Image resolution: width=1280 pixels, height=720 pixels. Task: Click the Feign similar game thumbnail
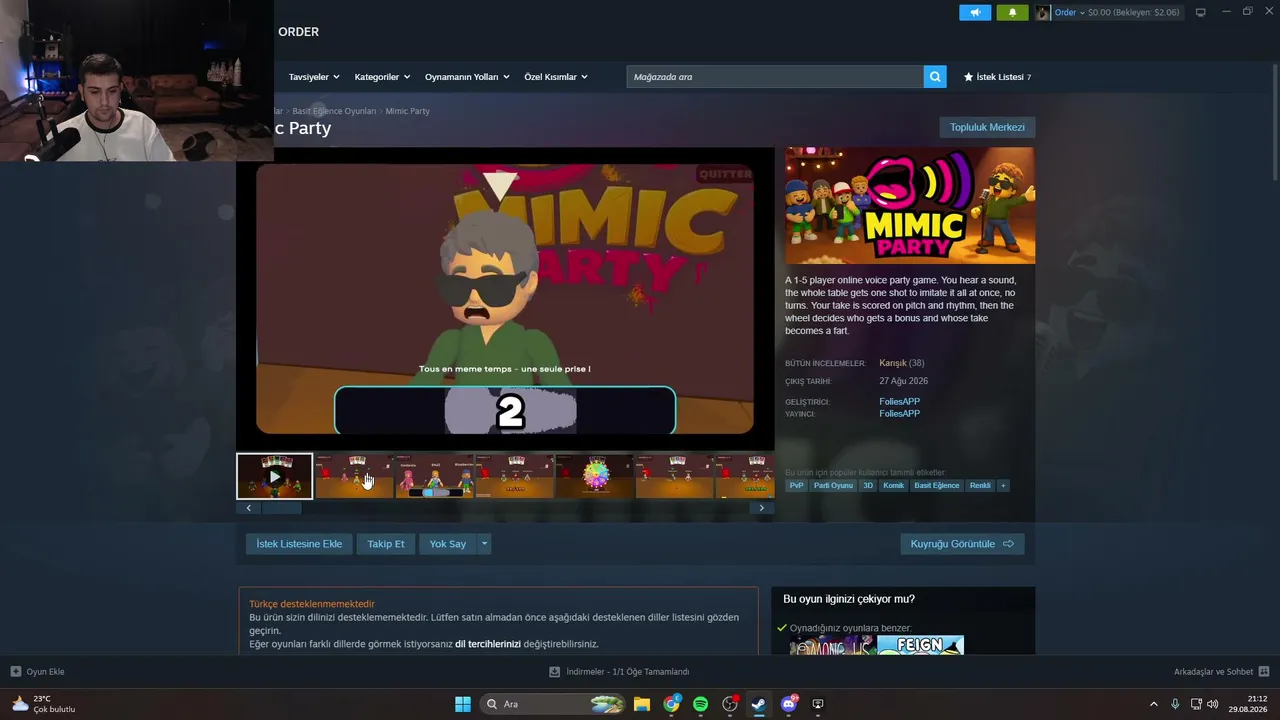click(920, 646)
